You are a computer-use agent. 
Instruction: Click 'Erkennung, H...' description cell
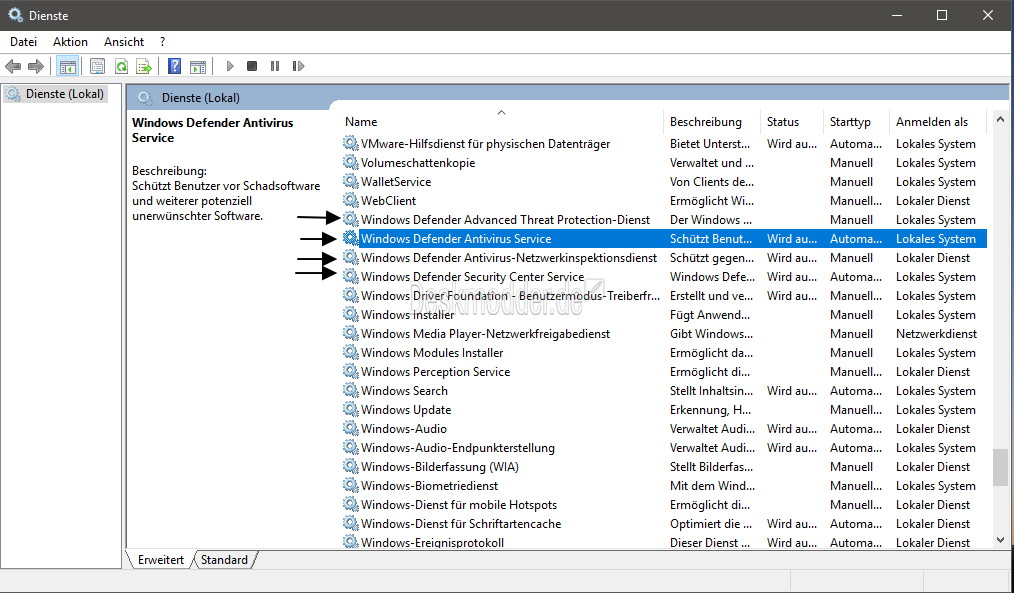coord(710,409)
